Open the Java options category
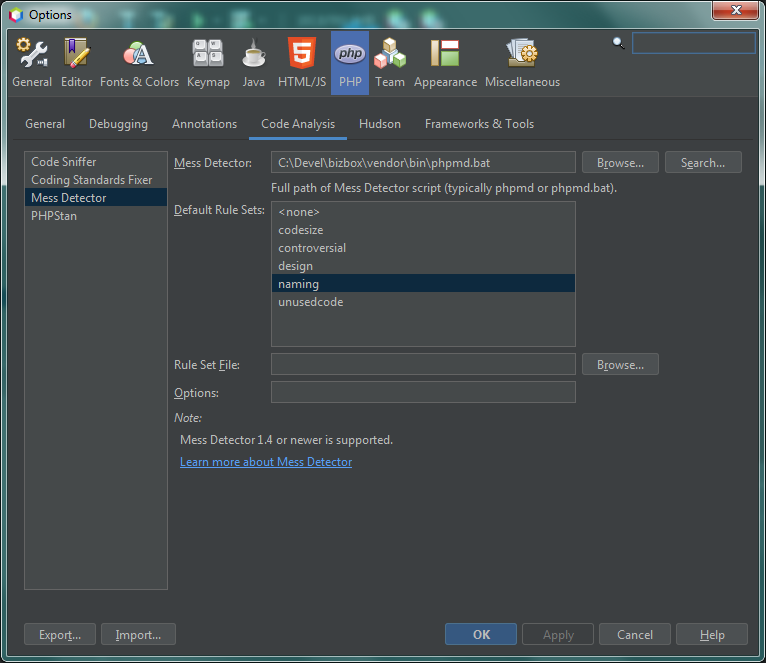766x663 pixels. 254,64
